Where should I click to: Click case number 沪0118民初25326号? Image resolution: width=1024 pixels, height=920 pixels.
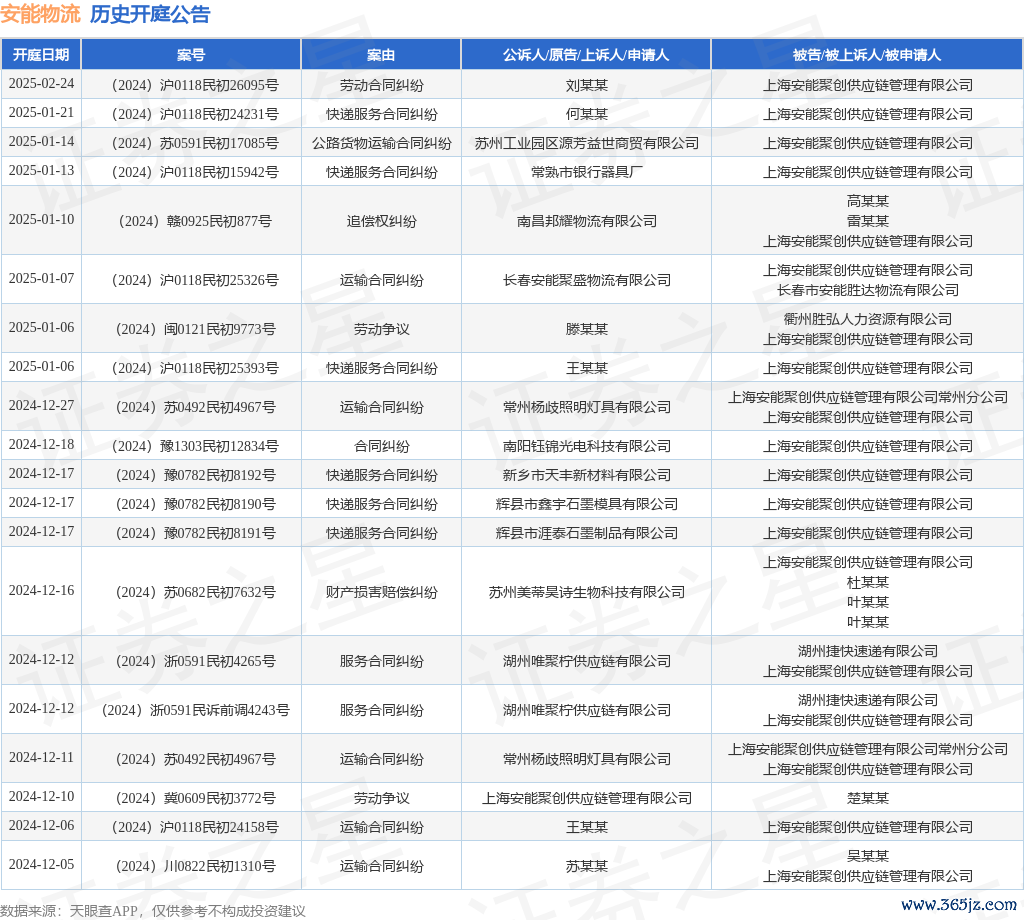(195, 280)
